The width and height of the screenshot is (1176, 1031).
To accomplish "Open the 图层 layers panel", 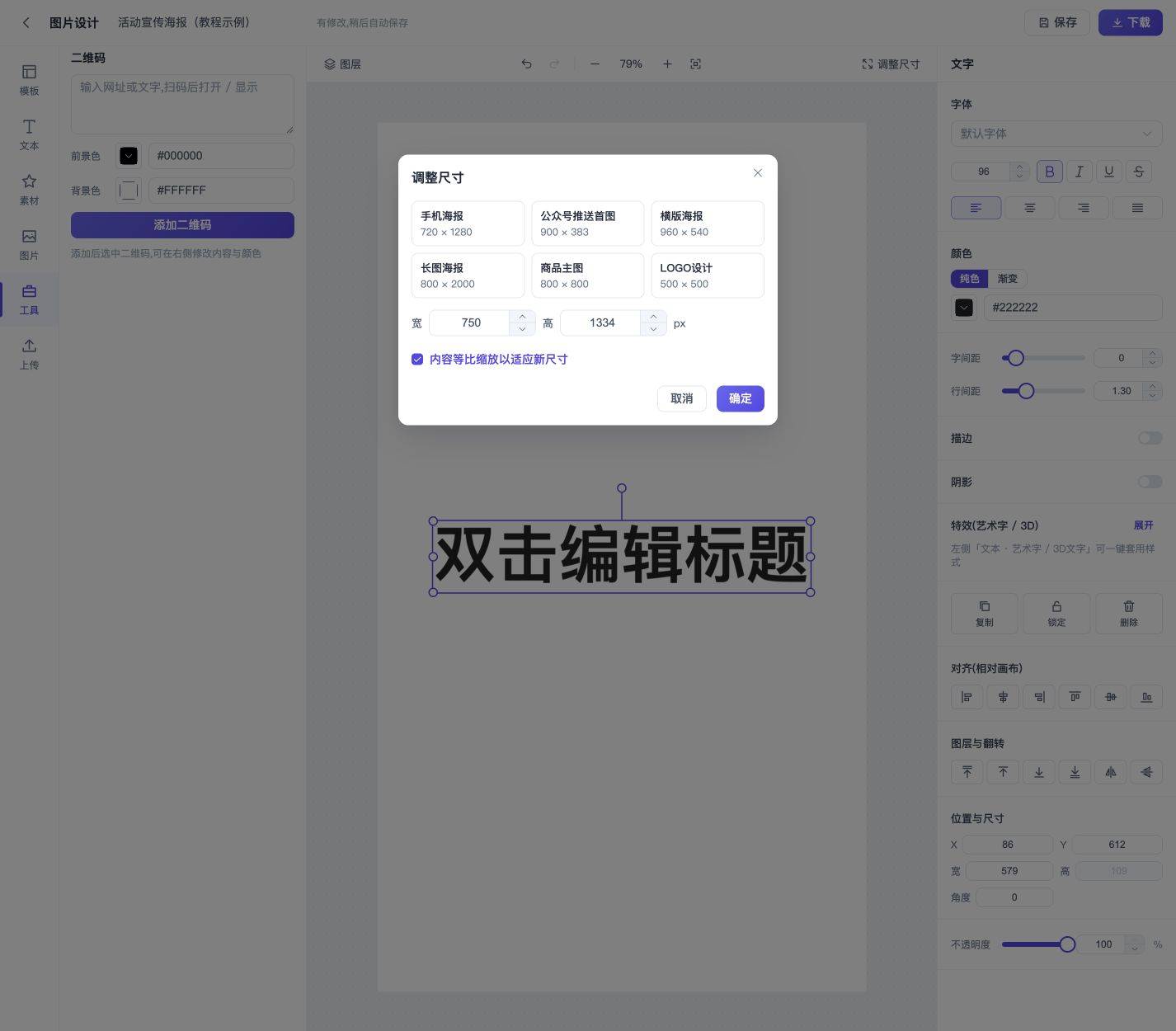I will 342,64.
